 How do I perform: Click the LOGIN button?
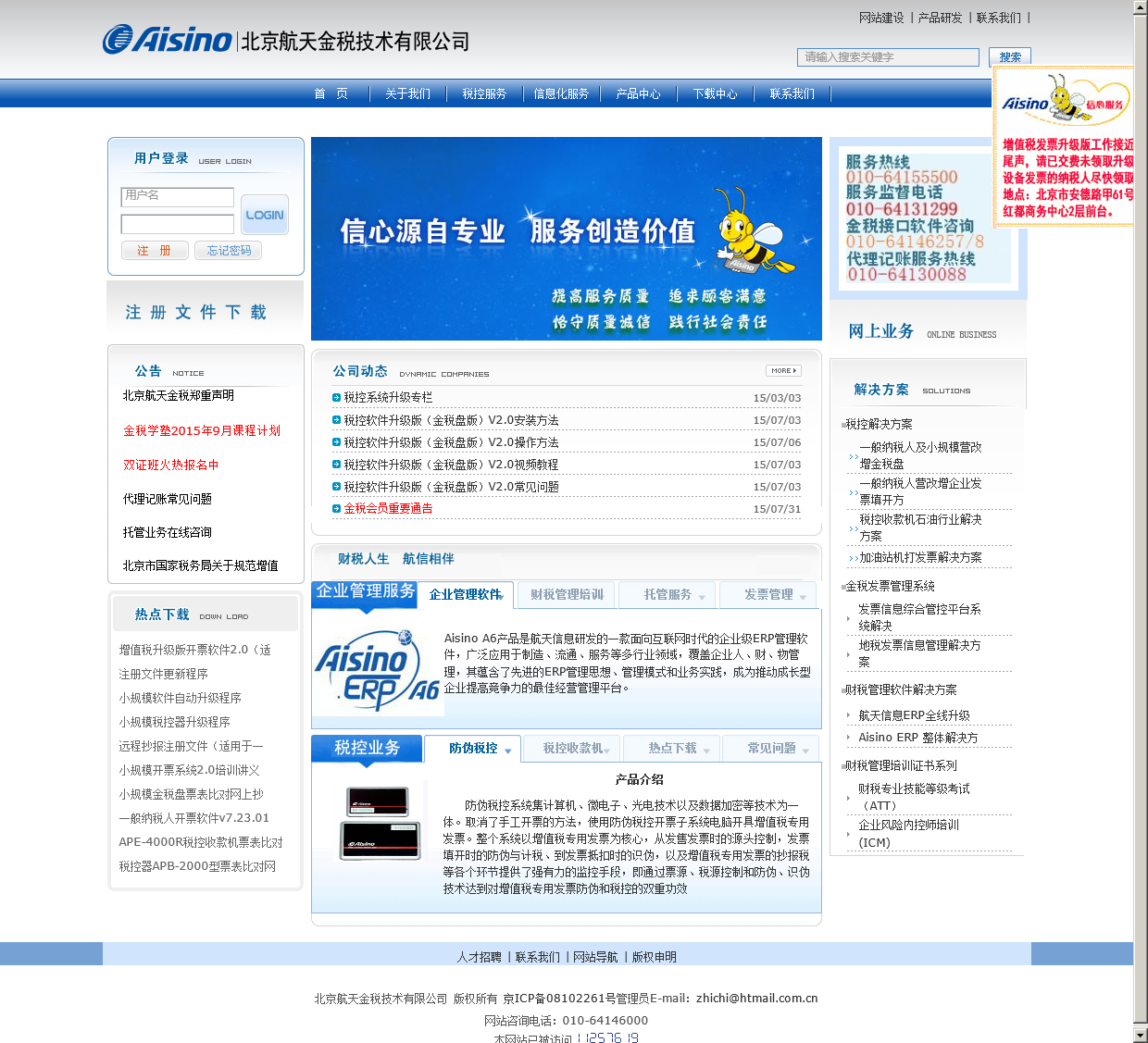click(265, 215)
